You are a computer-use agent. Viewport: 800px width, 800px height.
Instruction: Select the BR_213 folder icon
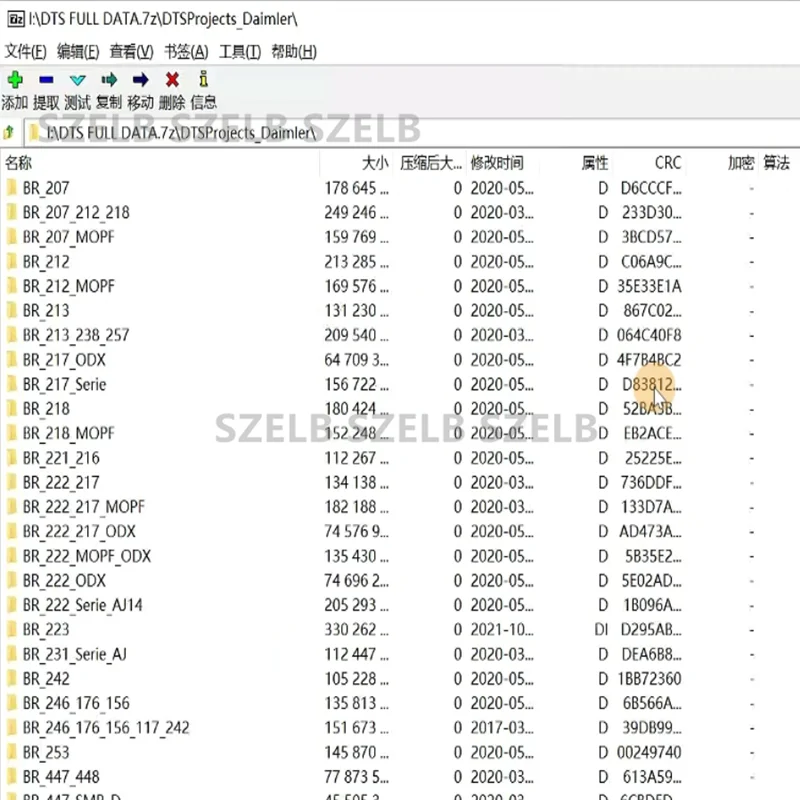pyautogui.click(x=11, y=311)
